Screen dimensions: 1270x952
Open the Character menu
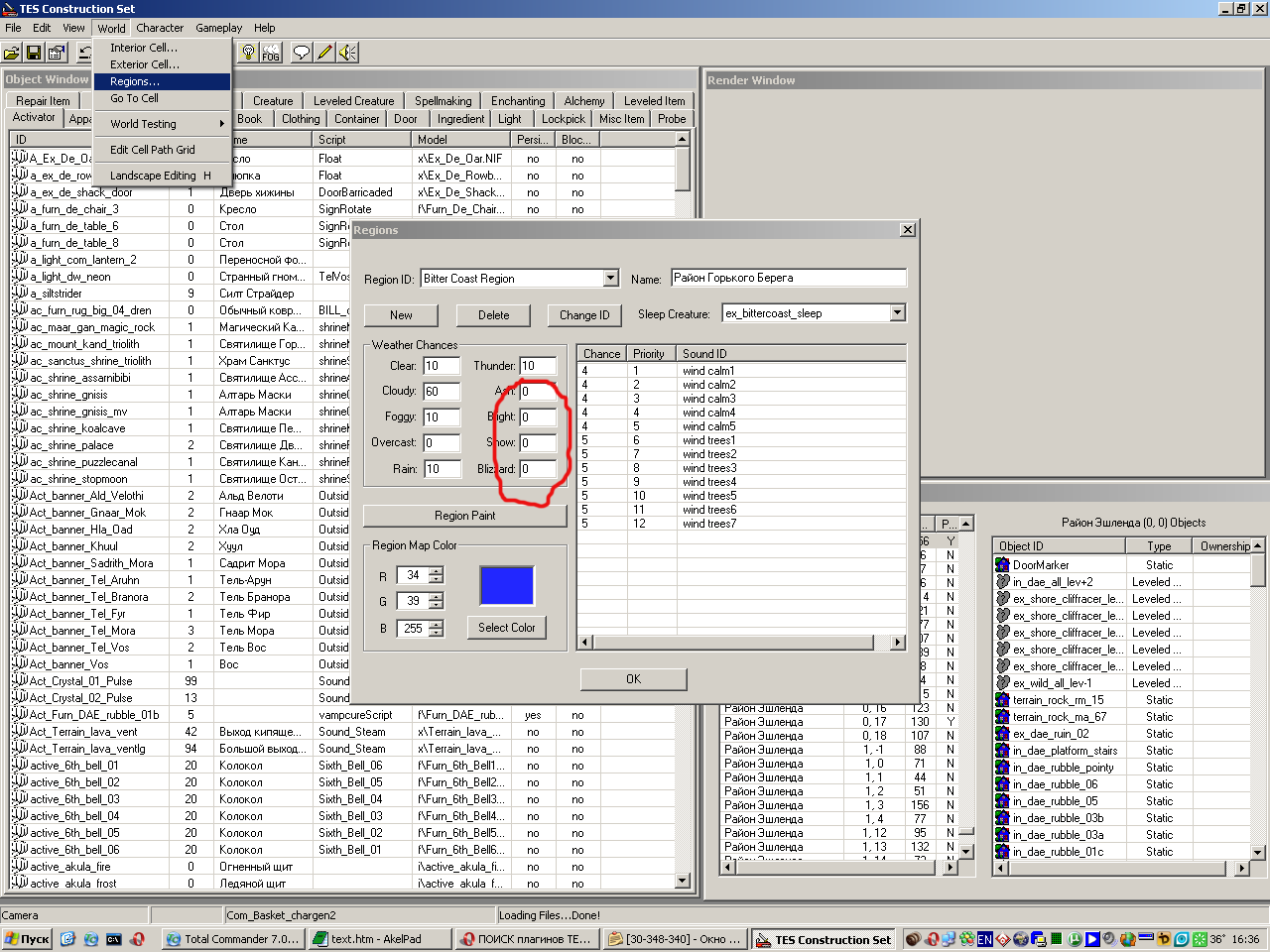(160, 28)
